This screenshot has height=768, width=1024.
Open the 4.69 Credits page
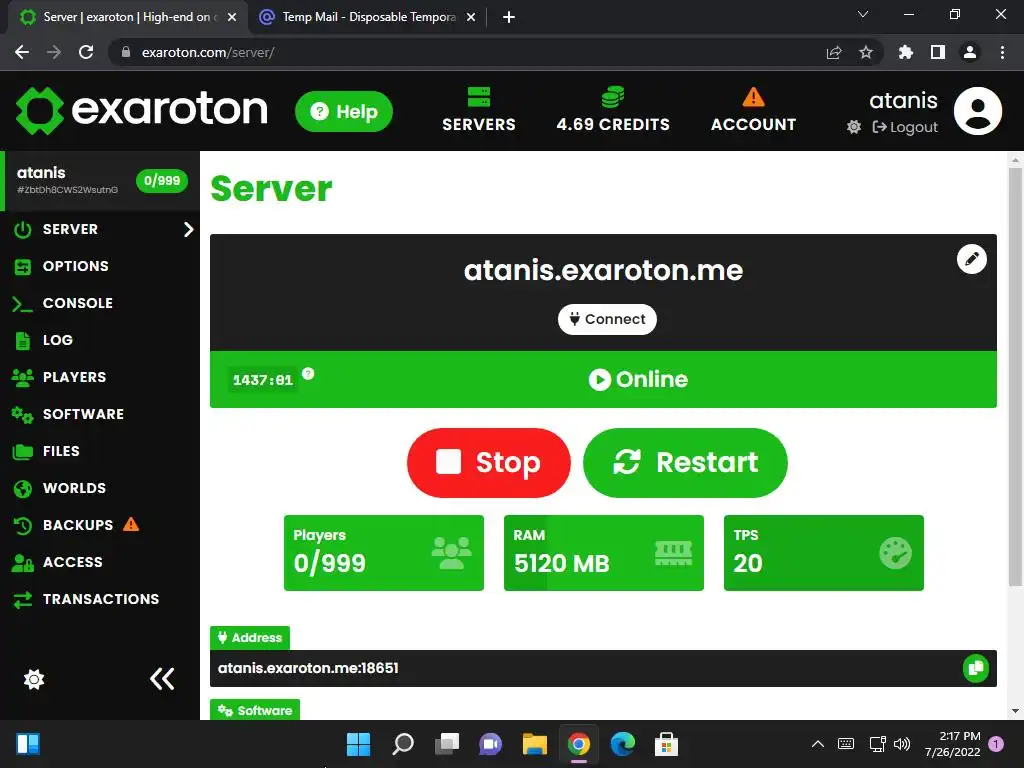coord(613,110)
